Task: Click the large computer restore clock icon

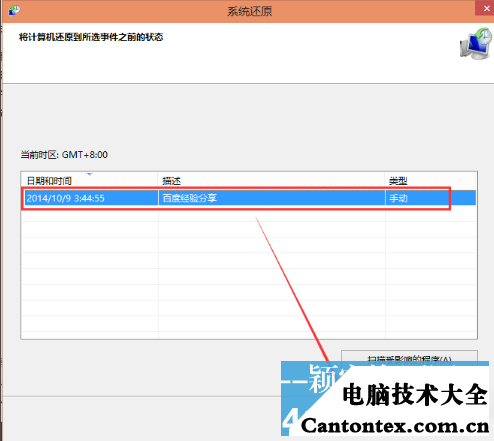Action: pyautogui.click(x=476, y=44)
